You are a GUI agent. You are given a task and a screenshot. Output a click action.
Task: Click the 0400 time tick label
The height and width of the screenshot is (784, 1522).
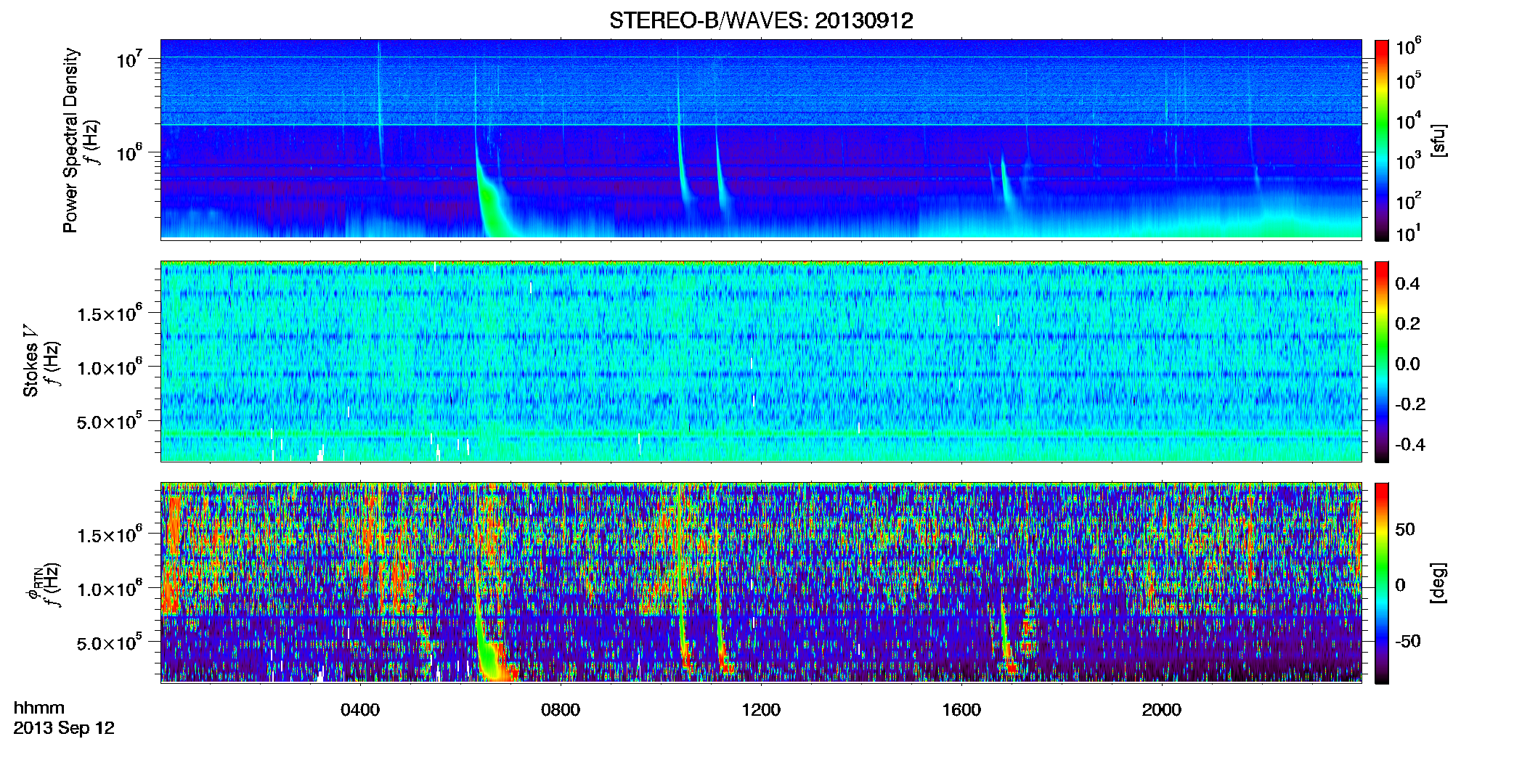(360, 710)
